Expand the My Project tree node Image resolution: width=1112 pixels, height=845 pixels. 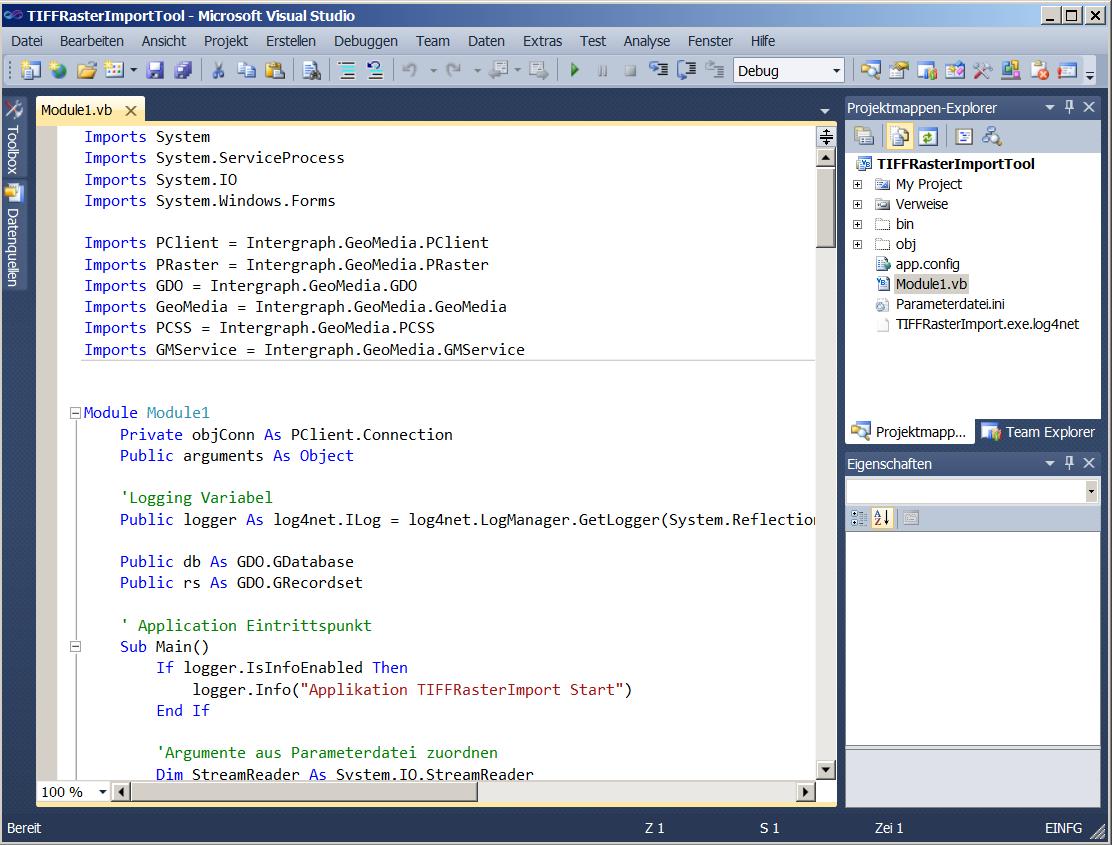(x=857, y=184)
